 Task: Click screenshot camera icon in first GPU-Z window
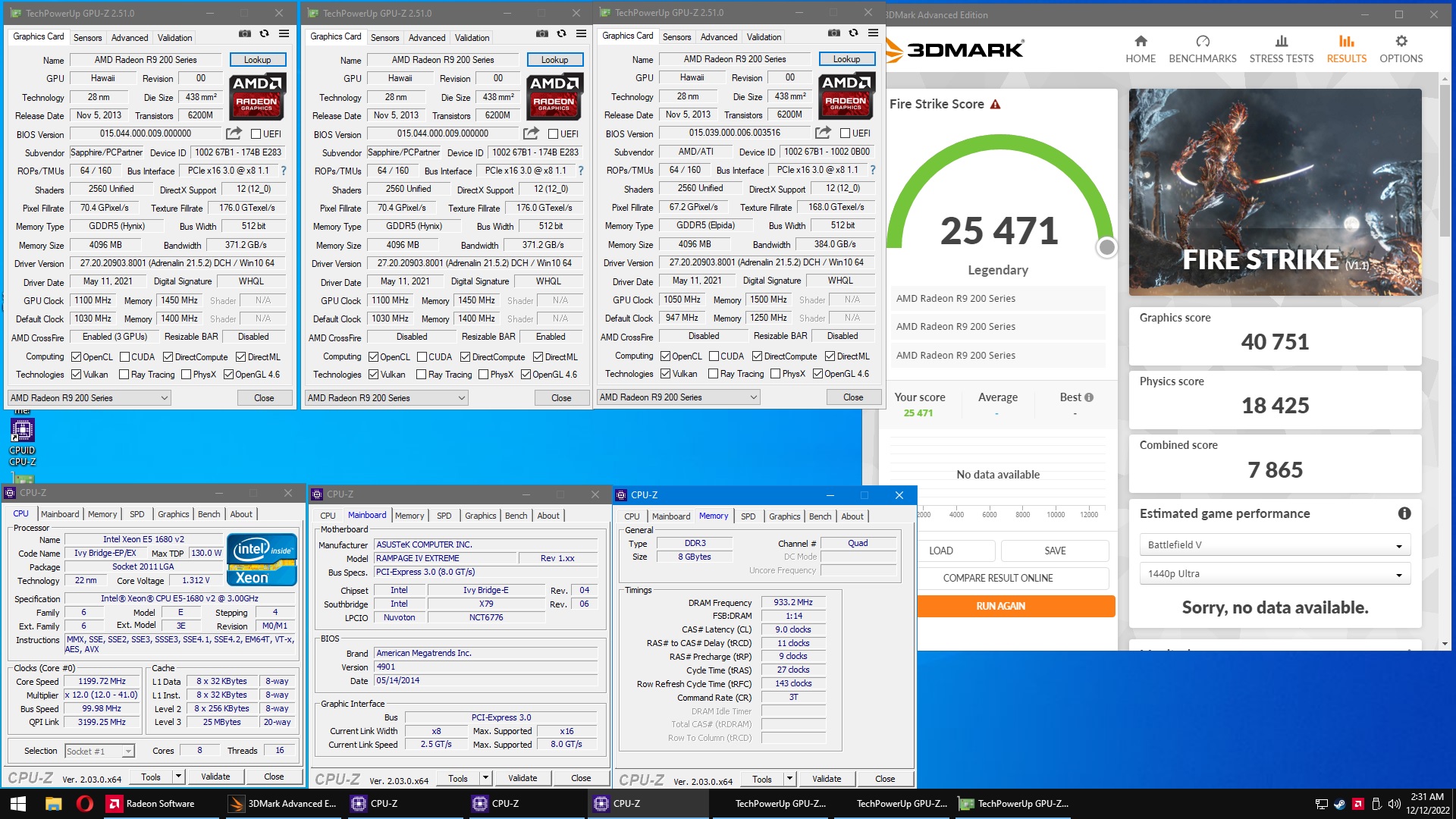coord(244,34)
